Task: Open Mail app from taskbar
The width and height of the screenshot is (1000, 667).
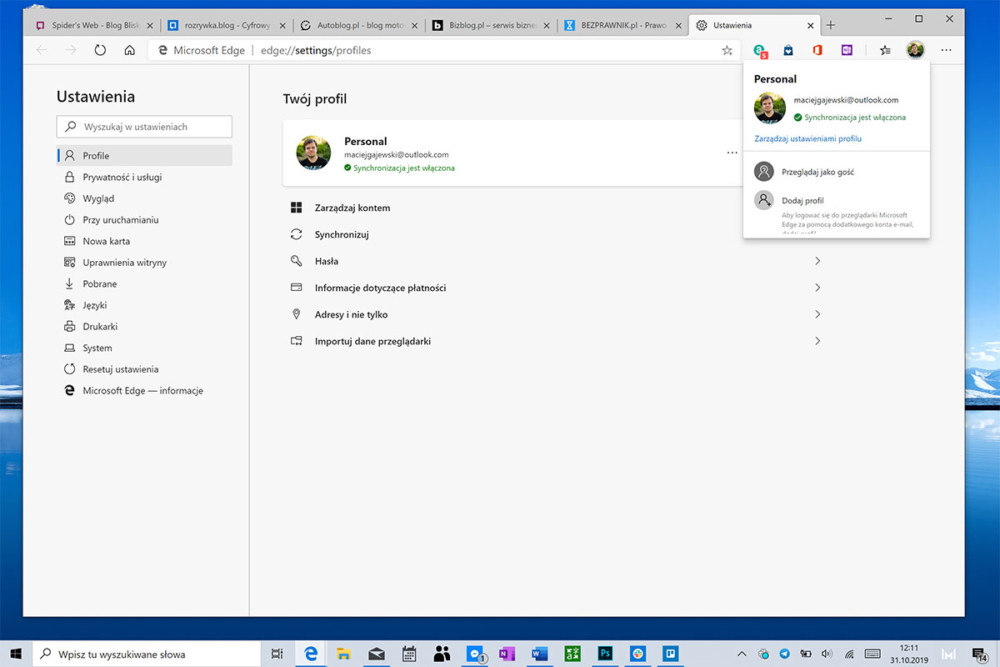Action: [x=376, y=654]
